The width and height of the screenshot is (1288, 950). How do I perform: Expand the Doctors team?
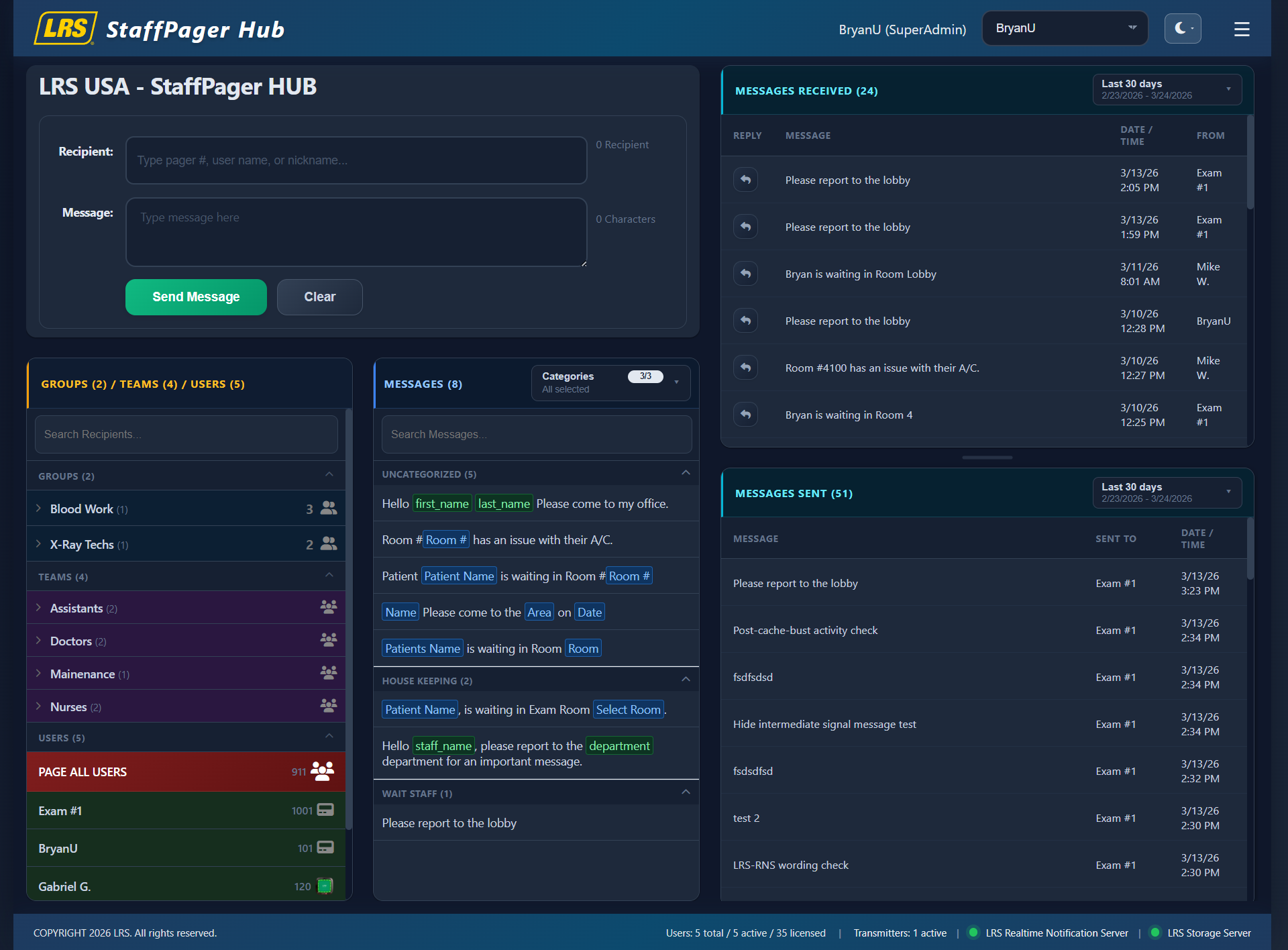[39, 641]
